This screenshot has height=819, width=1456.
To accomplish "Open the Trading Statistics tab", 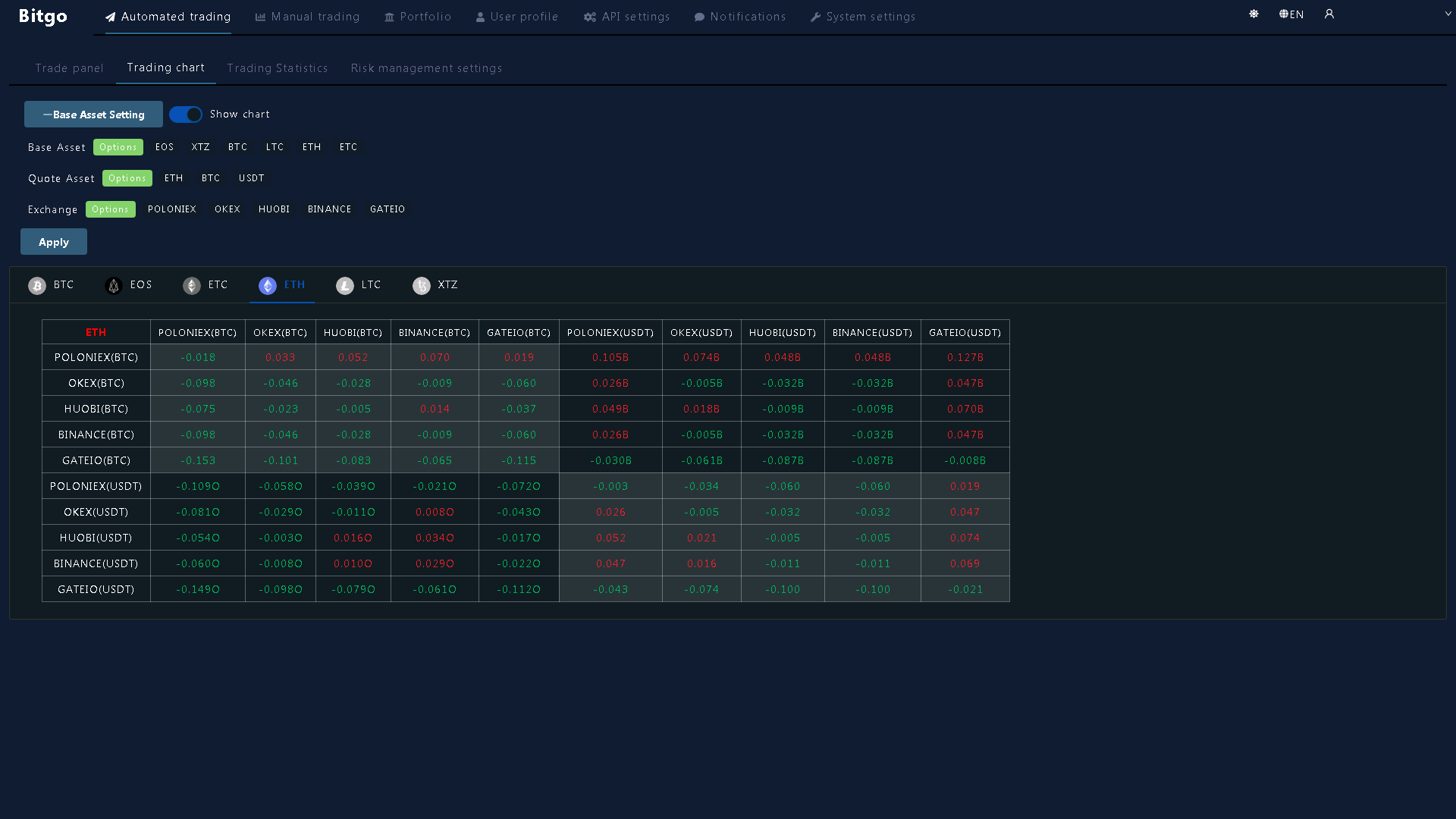I will (x=278, y=68).
